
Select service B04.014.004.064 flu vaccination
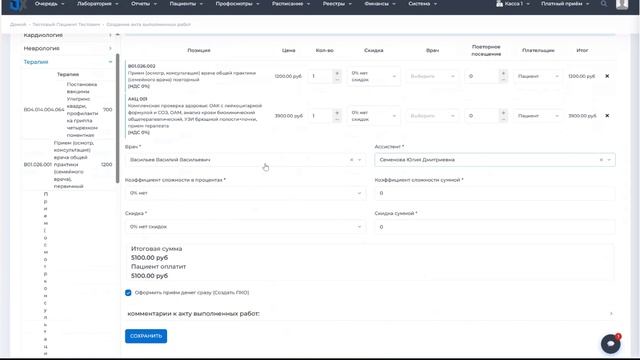(x=68, y=109)
